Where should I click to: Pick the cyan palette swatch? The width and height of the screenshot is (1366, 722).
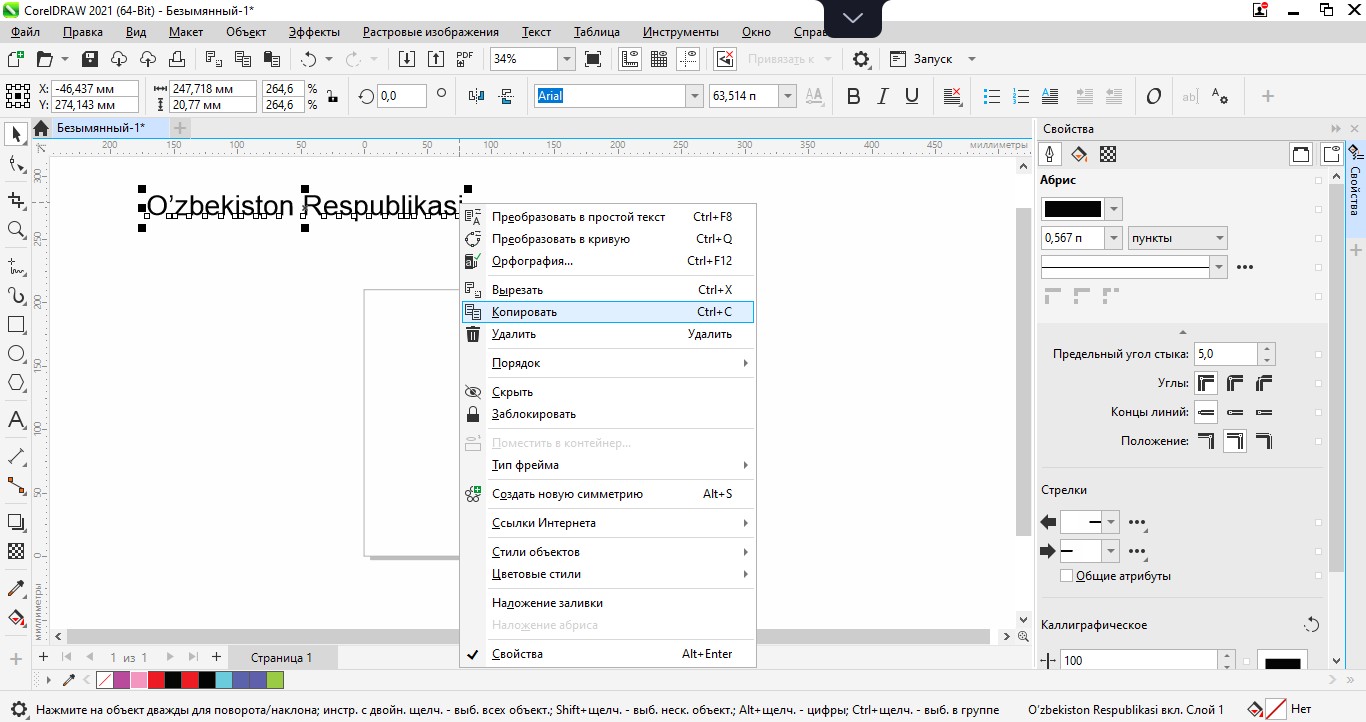tap(223, 681)
